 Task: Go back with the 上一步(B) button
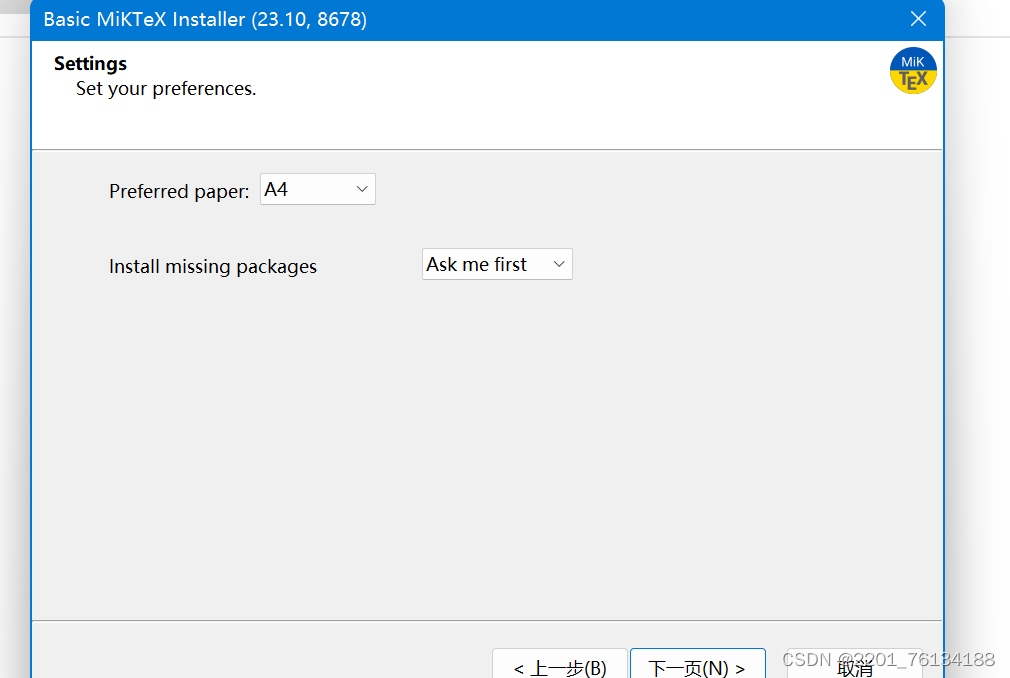[560, 664]
